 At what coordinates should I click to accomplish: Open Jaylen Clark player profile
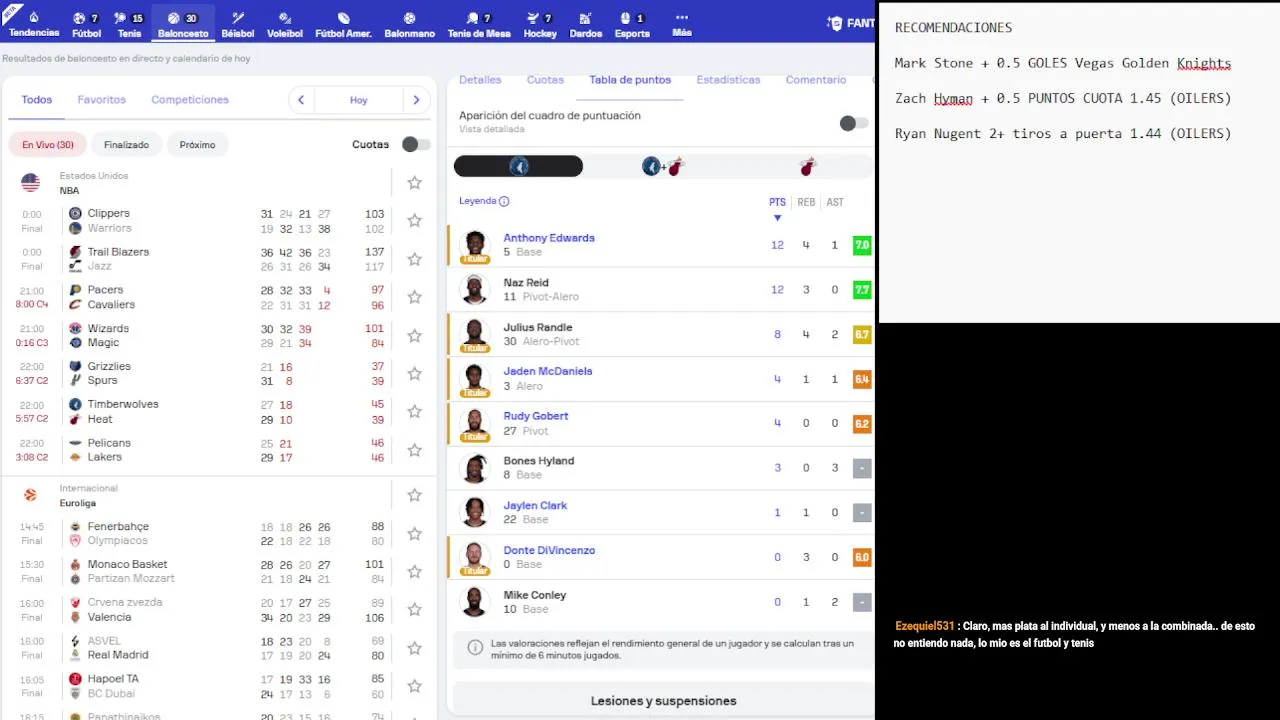click(x=535, y=505)
